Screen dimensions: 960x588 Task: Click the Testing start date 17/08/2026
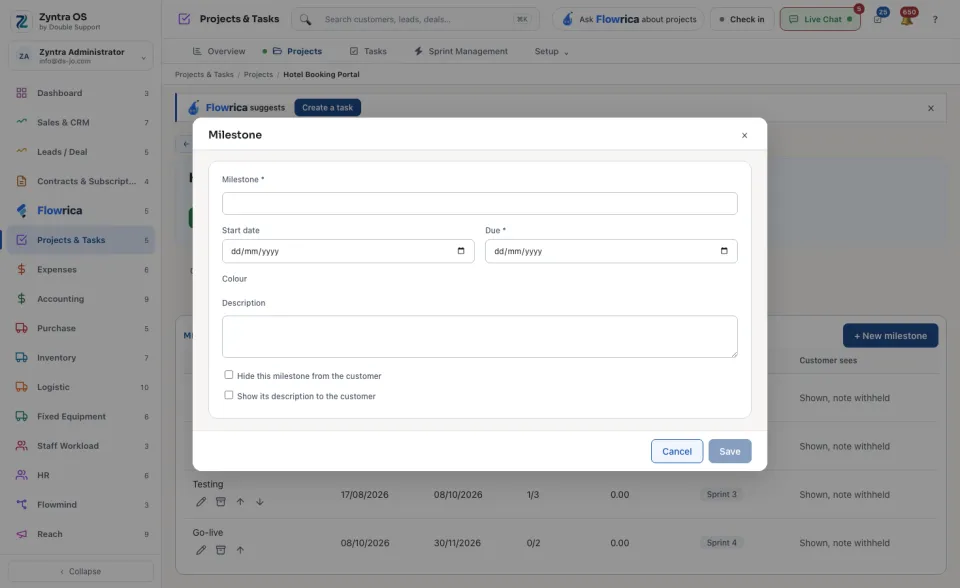pos(364,494)
